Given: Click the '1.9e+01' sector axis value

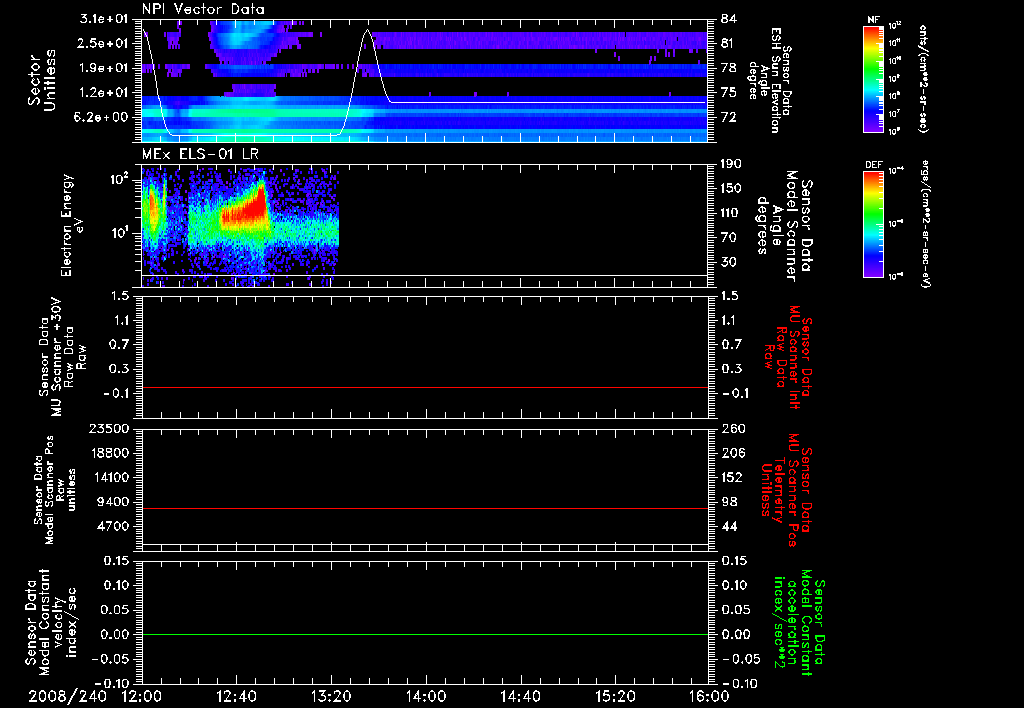Looking at the screenshot, I should (x=104, y=68).
